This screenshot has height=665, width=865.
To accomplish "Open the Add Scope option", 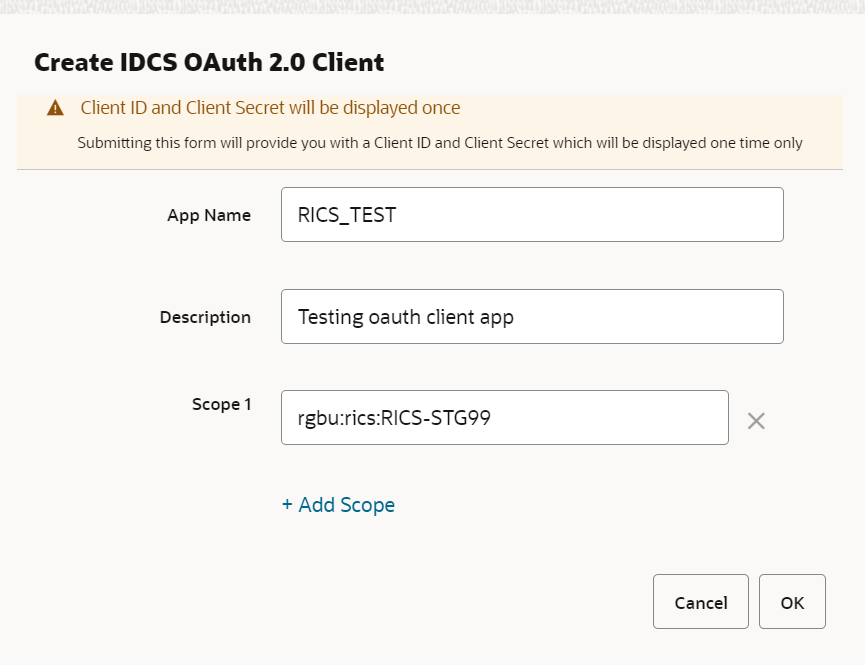I will 337,505.
